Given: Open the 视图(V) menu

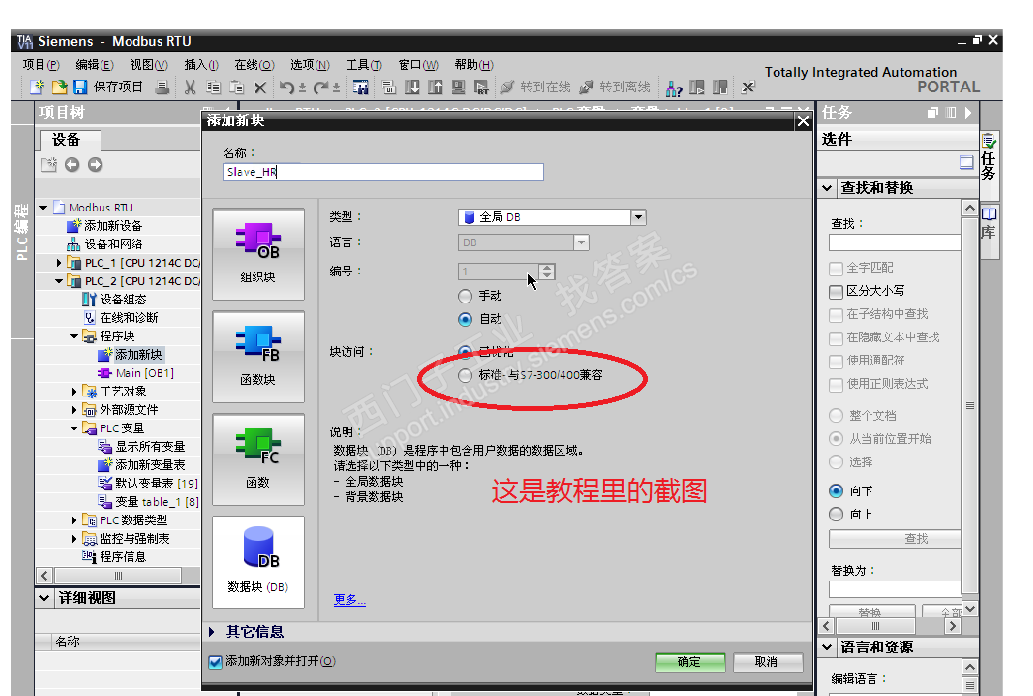Looking at the screenshot, I should click(149, 65).
